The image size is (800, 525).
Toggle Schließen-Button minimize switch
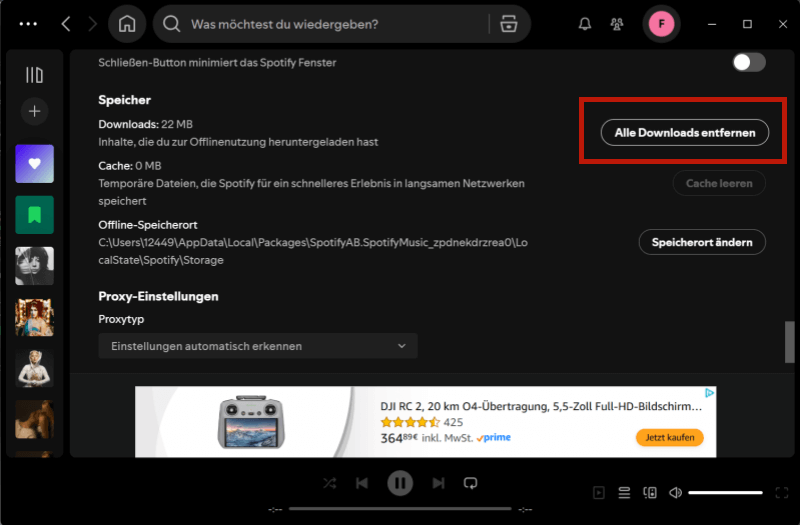[x=749, y=62]
